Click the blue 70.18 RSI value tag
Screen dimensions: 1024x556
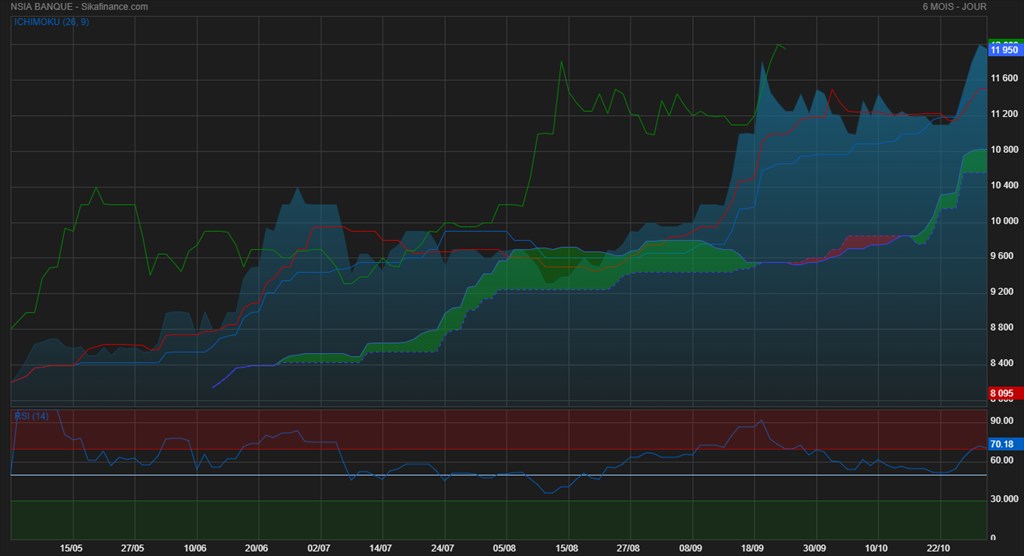[1002, 444]
